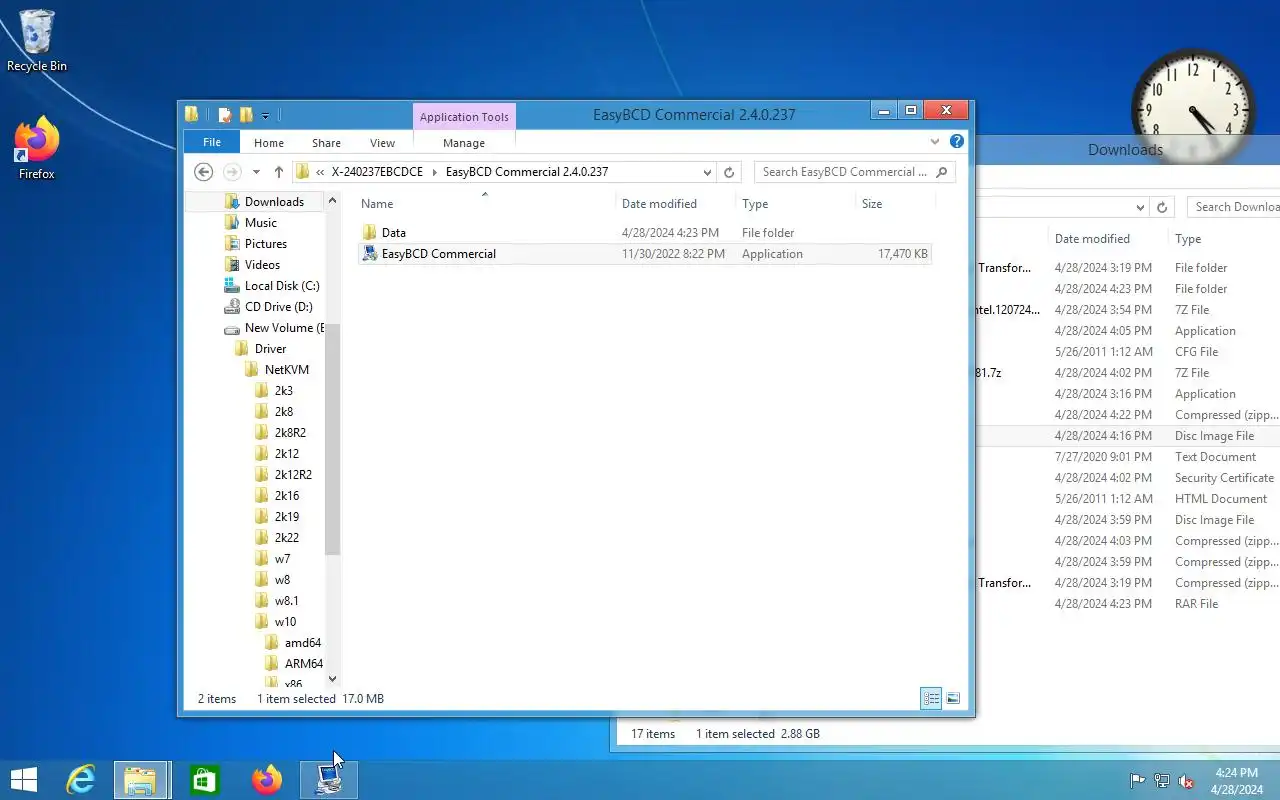Select New Volume drive in the tree

284,328
